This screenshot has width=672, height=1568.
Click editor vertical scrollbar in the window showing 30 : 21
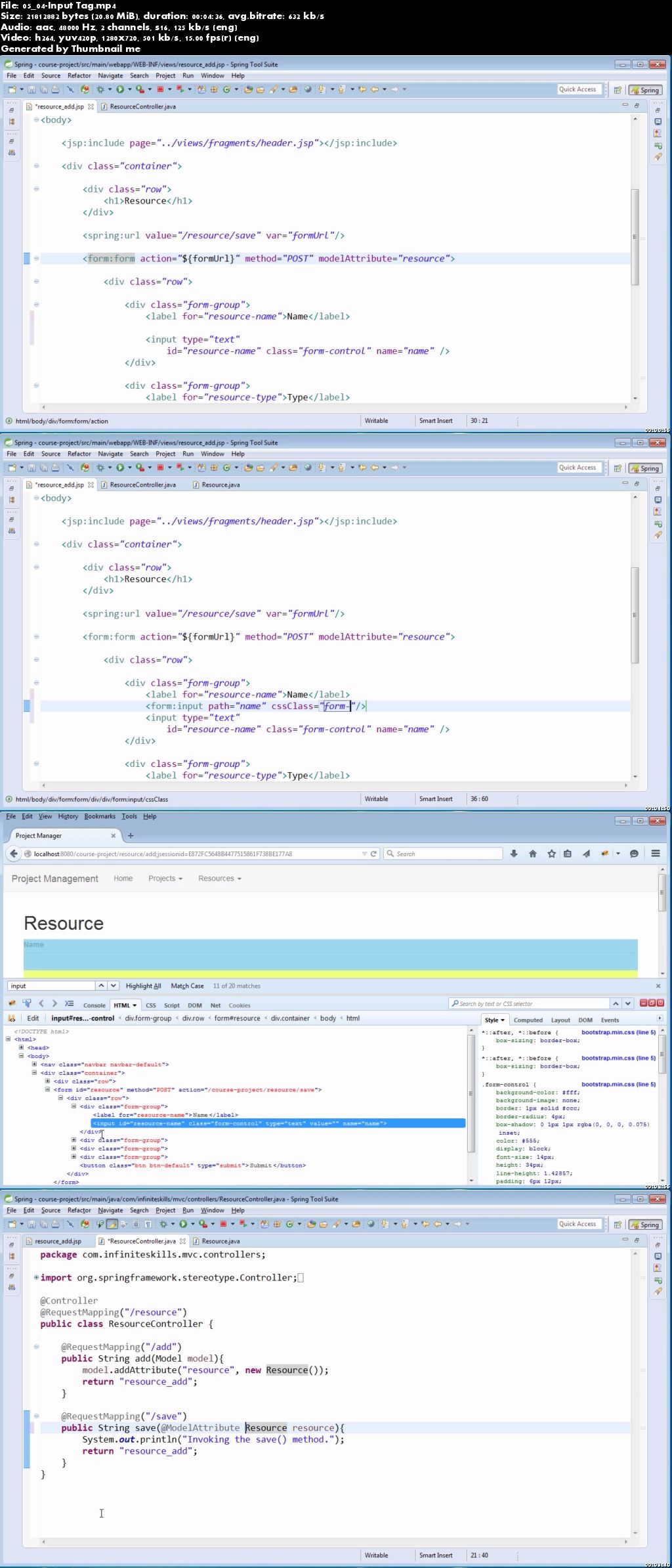coord(635,237)
